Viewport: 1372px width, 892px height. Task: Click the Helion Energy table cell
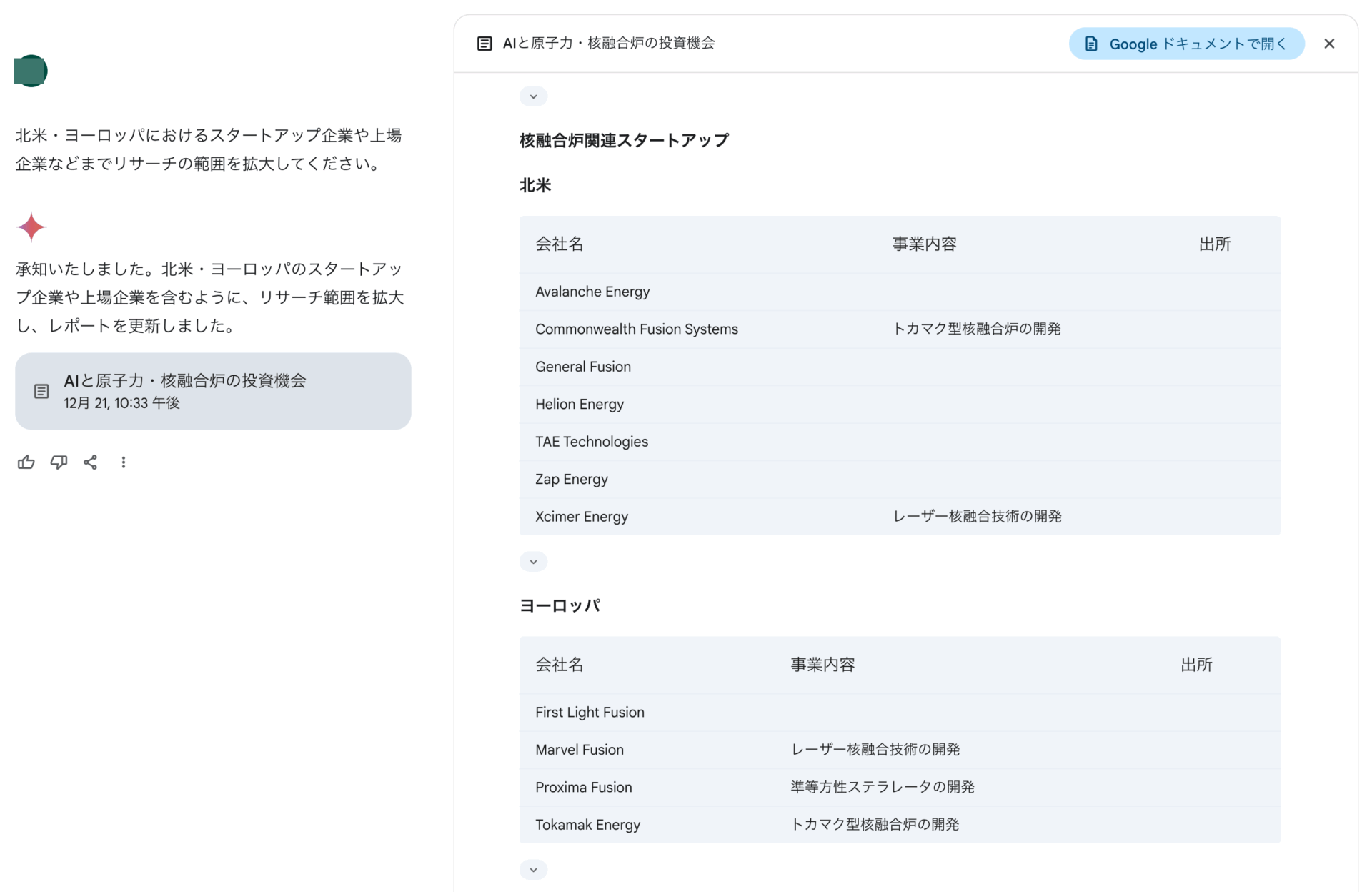(580, 405)
